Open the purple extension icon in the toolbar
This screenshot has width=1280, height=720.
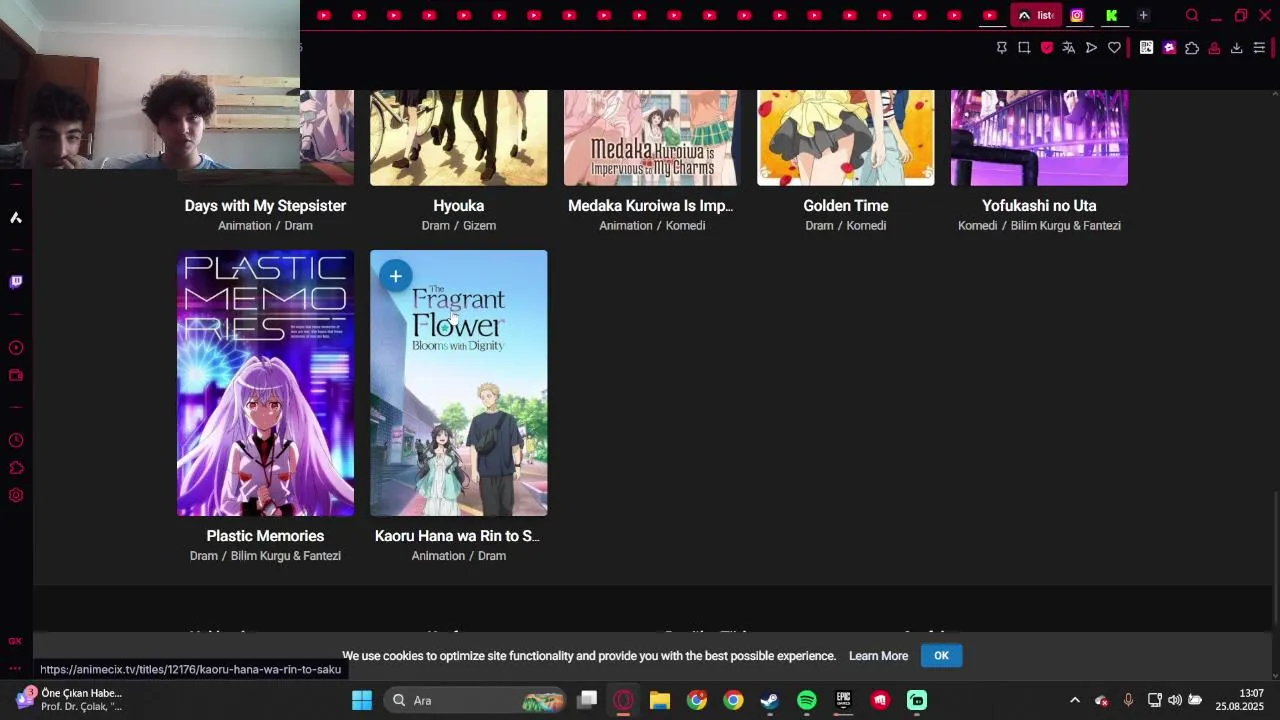pos(1169,48)
